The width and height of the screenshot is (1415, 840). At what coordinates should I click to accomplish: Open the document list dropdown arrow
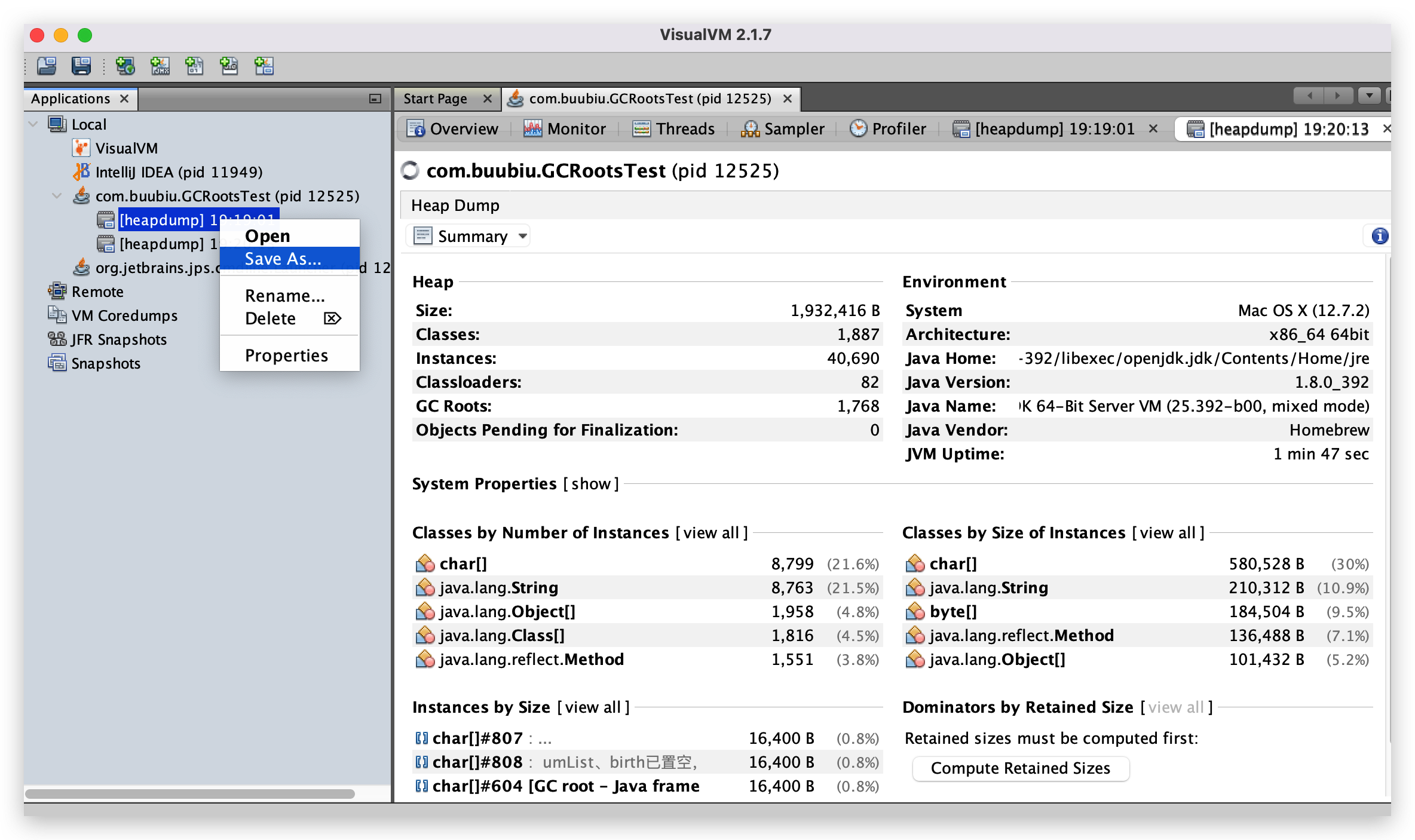tap(1369, 96)
